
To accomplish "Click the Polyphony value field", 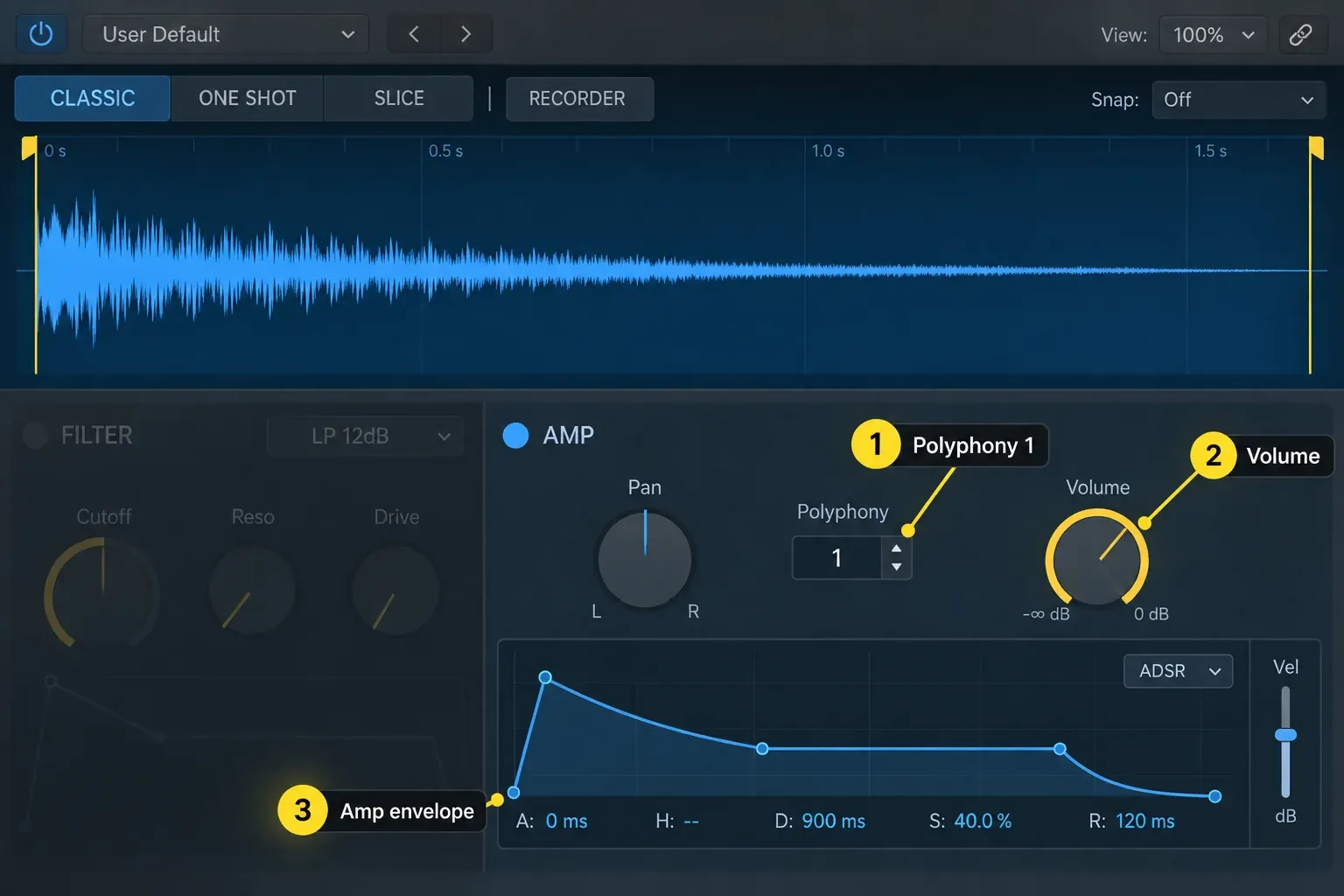I will pyautogui.click(x=836, y=558).
